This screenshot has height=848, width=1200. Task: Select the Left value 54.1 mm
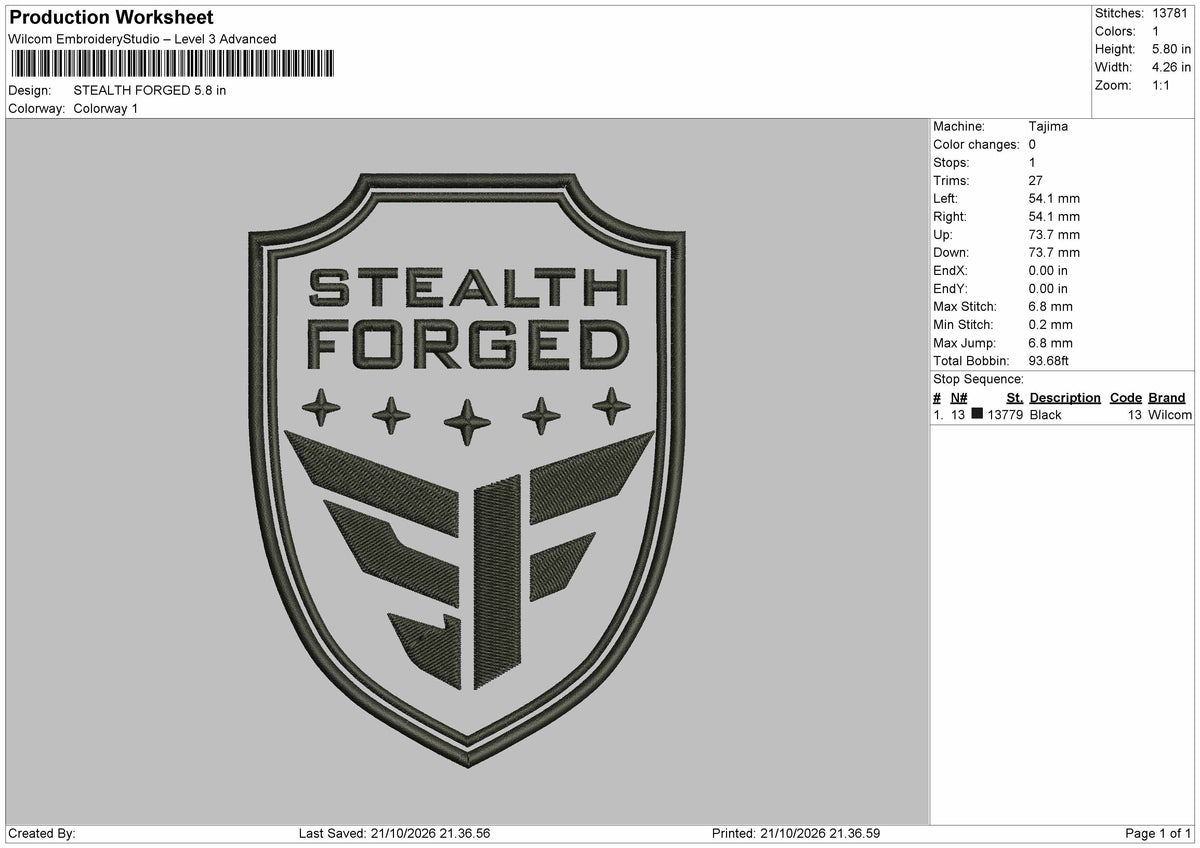[x=1054, y=198]
